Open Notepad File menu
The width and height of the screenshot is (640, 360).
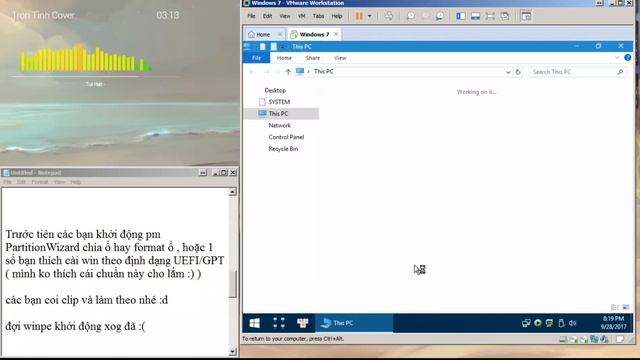[x=7, y=182]
